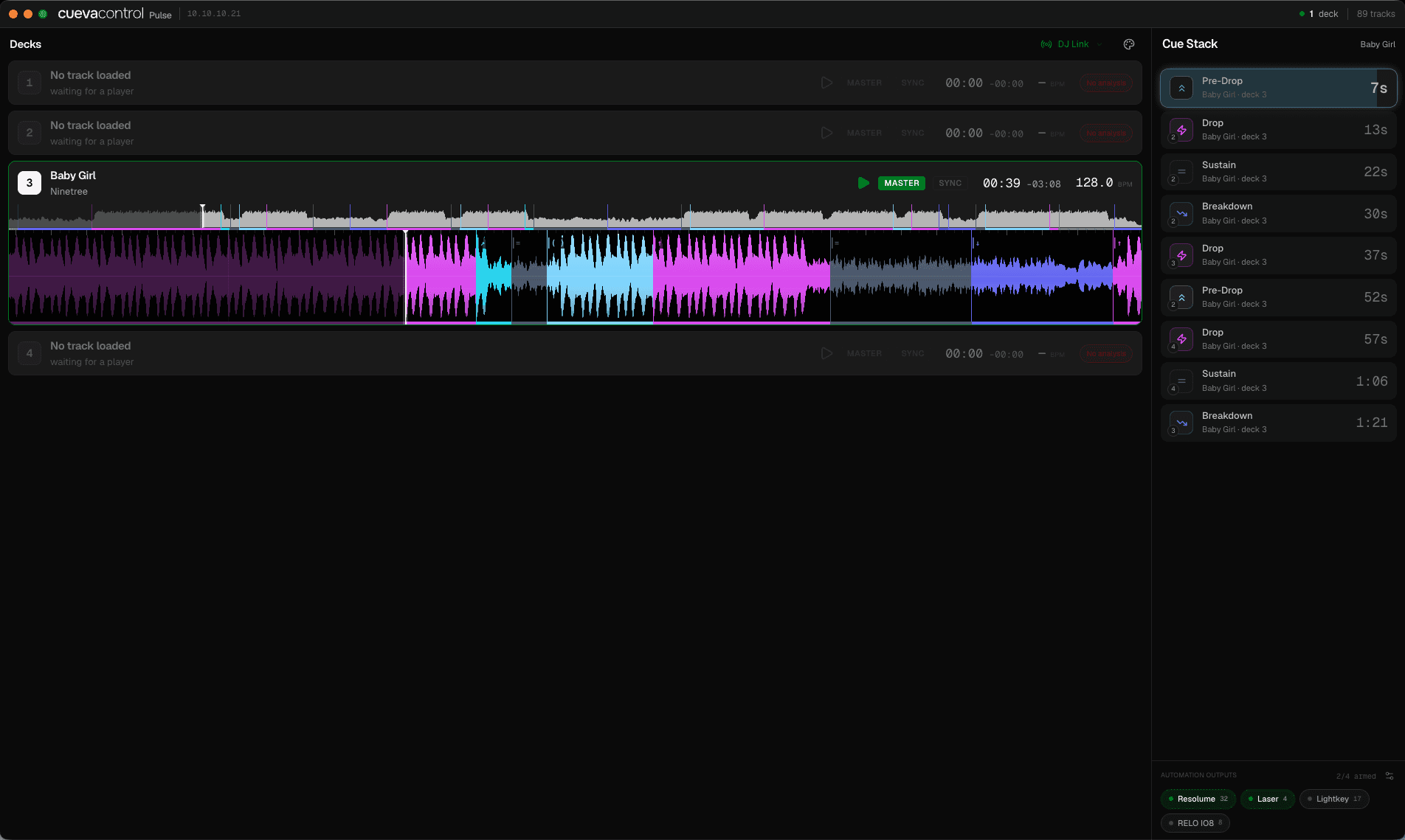Click the light-blue segment of the detailed waveform
Image resolution: width=1405 pixels, height=840 pixels.
[x=600, y=277]
